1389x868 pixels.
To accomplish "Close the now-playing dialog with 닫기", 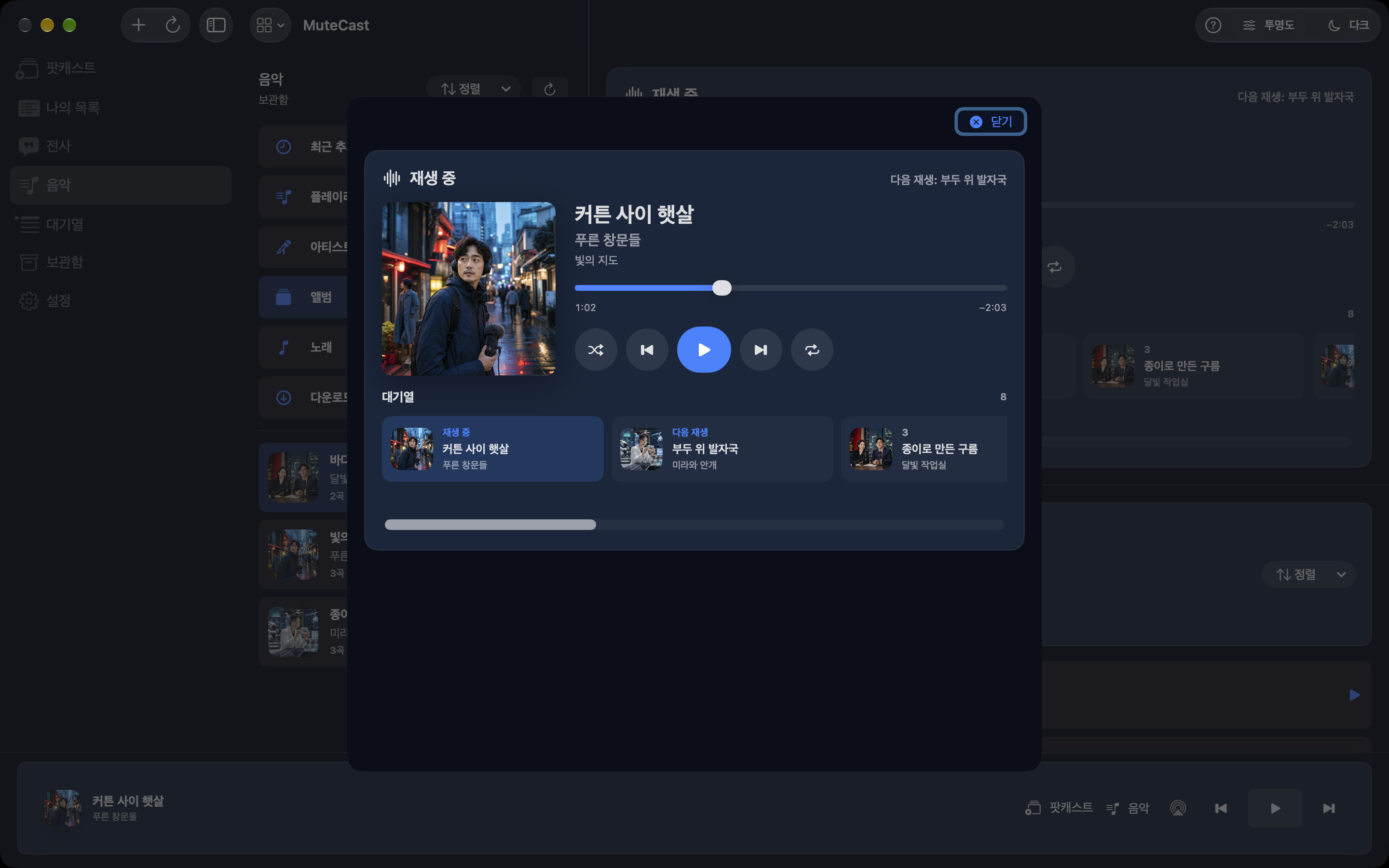I will point(990,122).
